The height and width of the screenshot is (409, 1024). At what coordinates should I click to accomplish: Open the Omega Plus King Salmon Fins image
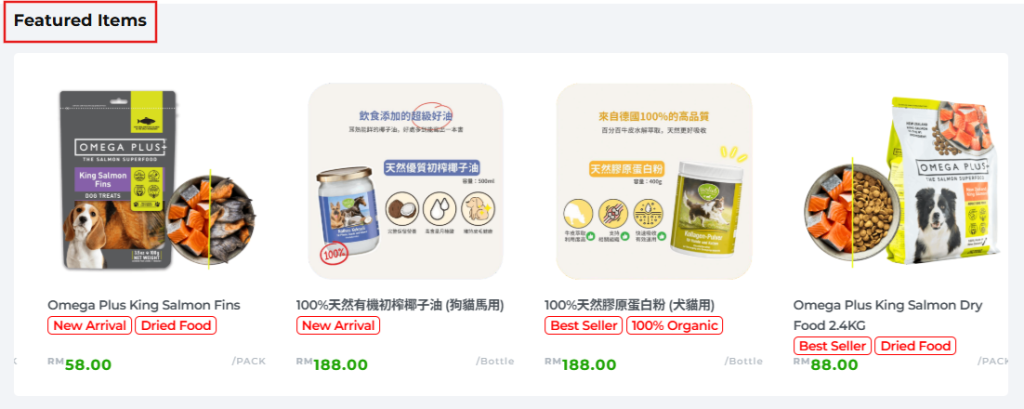click(x=157, y=181)
